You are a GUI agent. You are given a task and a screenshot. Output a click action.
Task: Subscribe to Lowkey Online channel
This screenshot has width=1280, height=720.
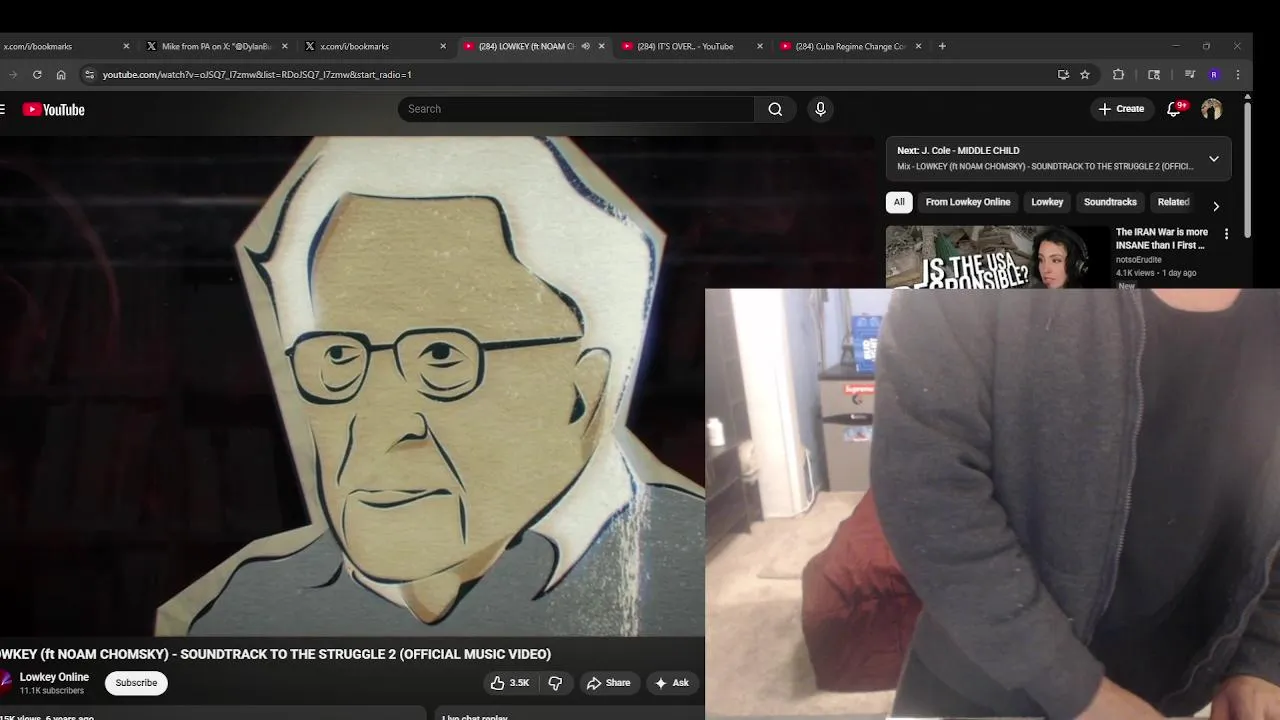click(x=136, y=683)
